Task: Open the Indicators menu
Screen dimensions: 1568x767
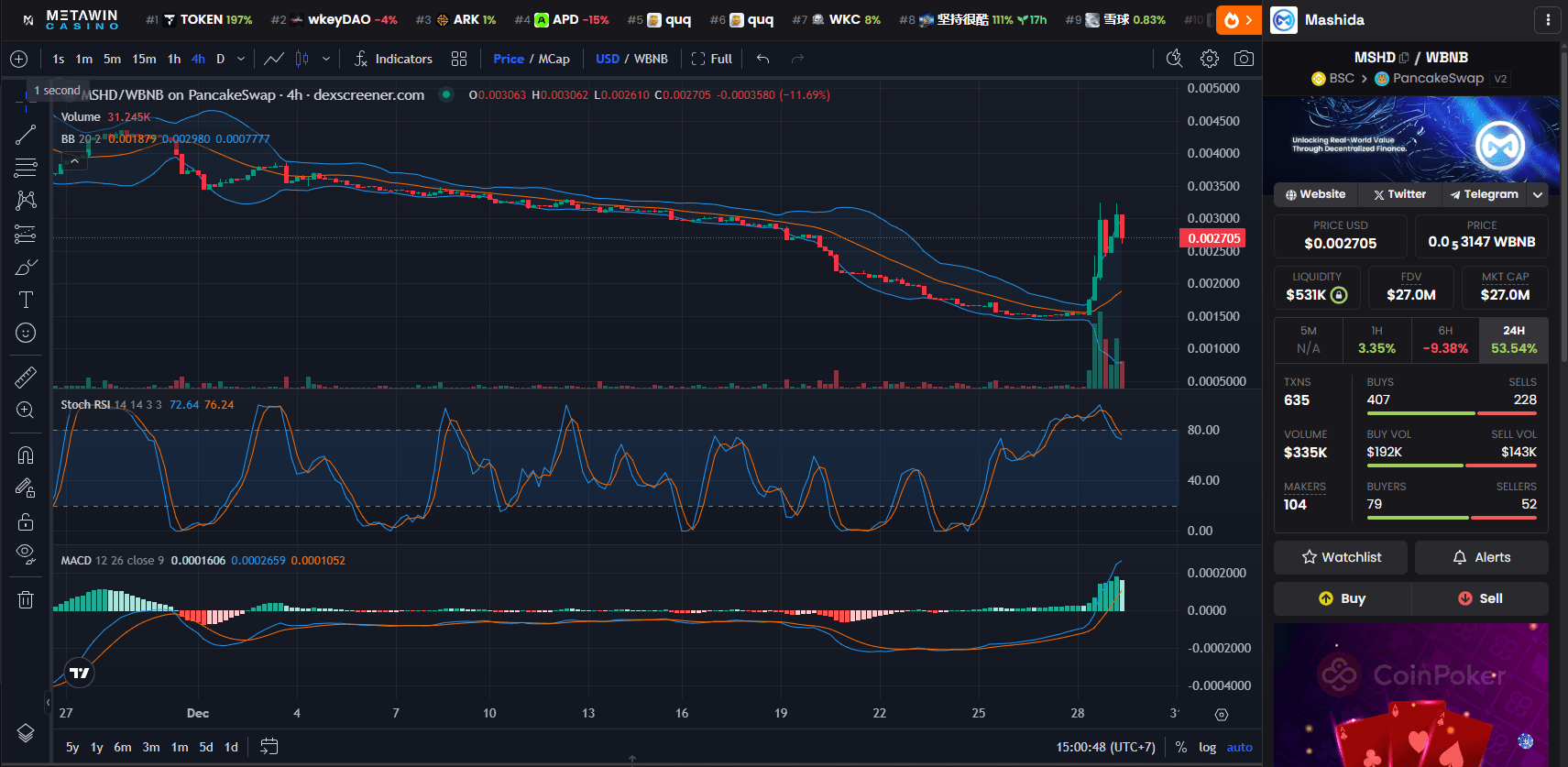Action: click(393, 59)
